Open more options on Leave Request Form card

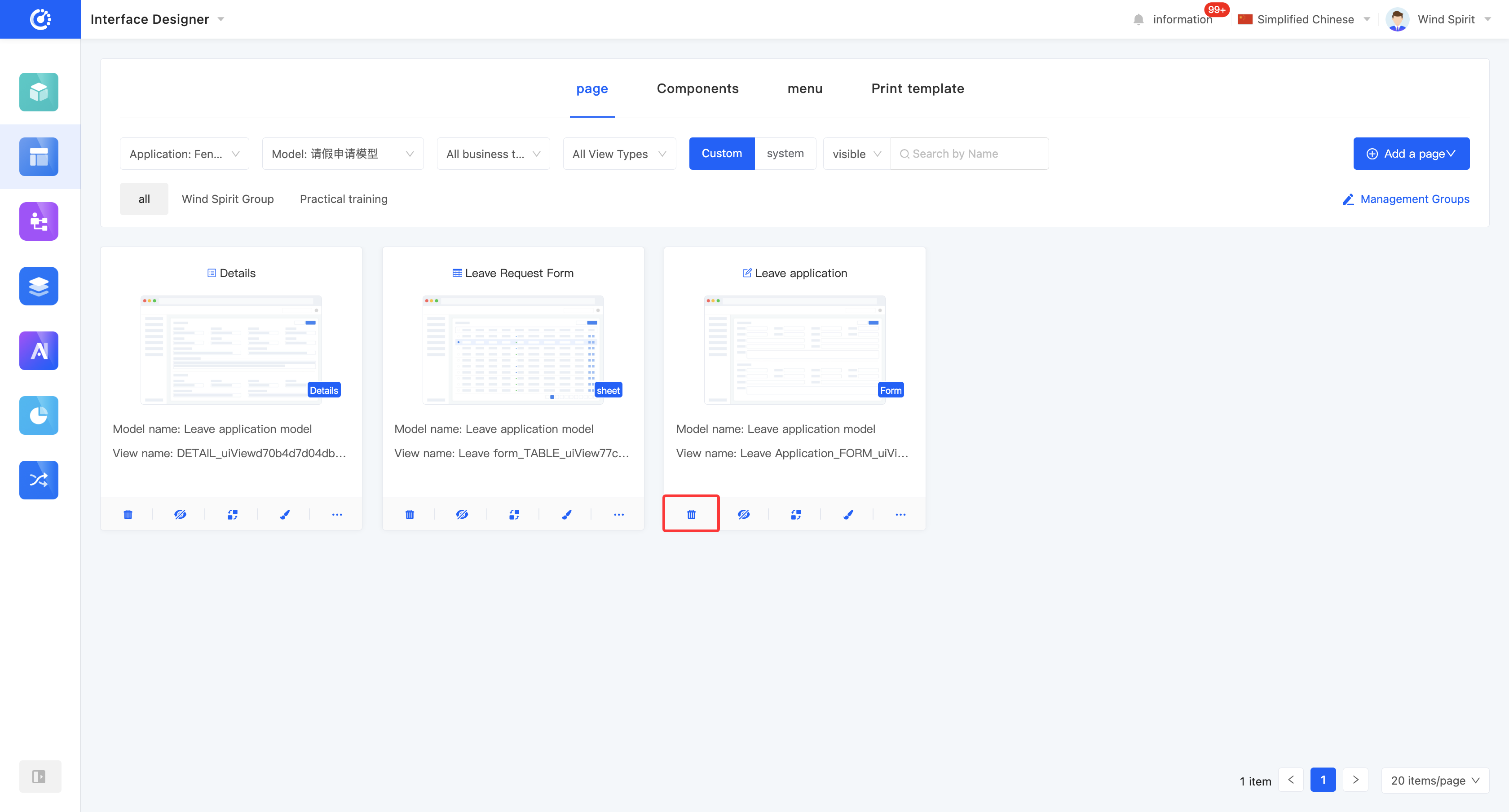point(618,514)
